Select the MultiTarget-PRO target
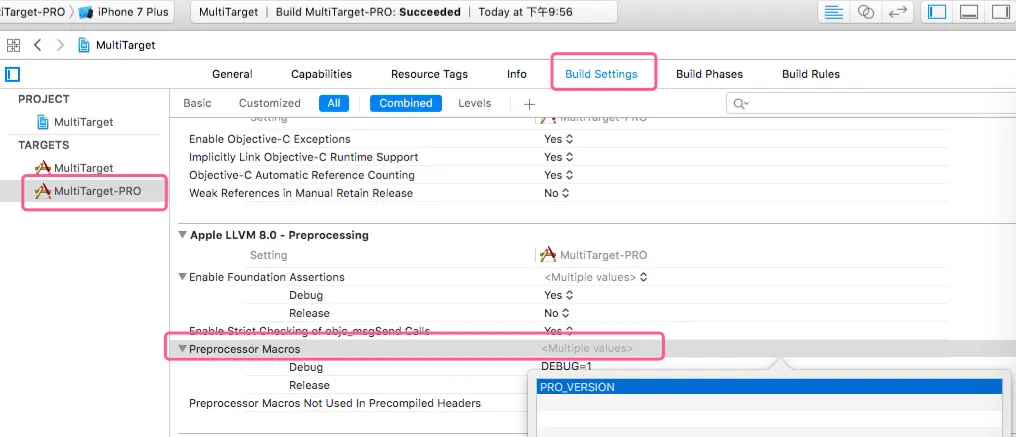 [88, 191]
